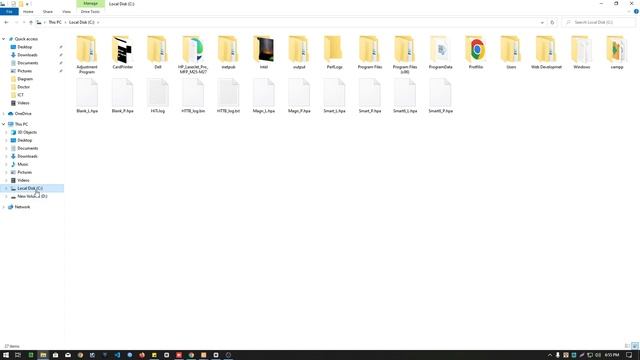Open the CardPrinter folder
Image resolution: width=640 pixels, height=360 pixels.
122,52
